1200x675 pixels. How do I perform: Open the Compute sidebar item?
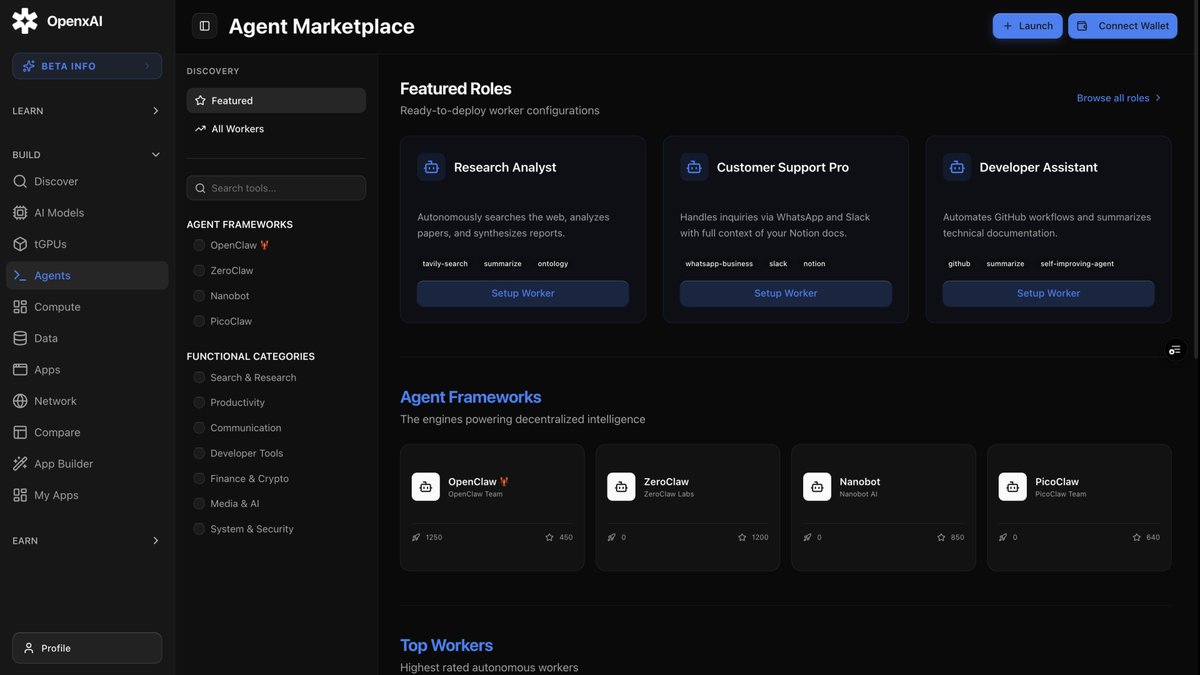[87, 307]
